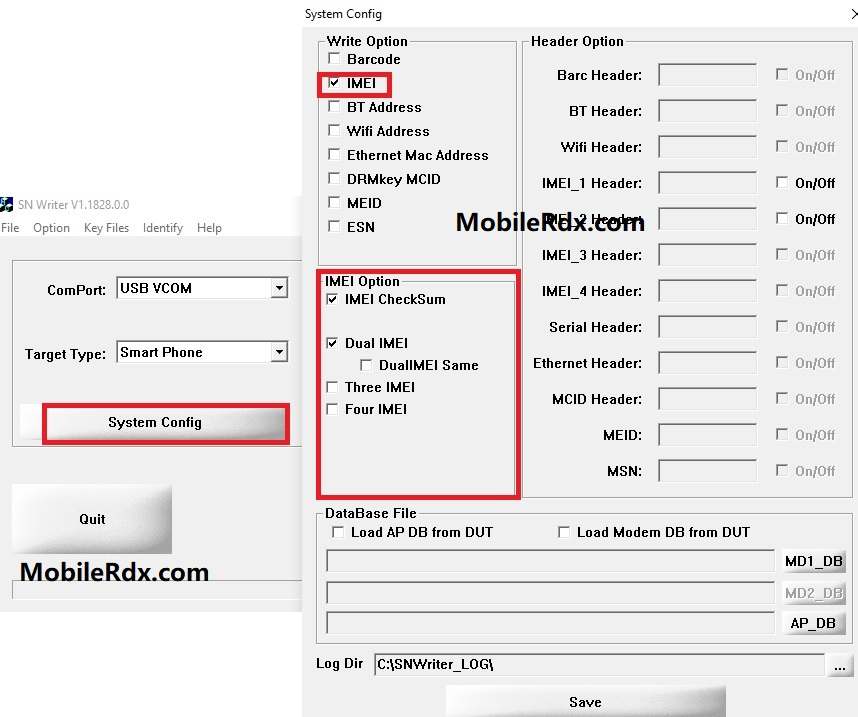The image size is (858, 717).
Task: Click the IMEI_1 Header input field
Action: (708, 183)
